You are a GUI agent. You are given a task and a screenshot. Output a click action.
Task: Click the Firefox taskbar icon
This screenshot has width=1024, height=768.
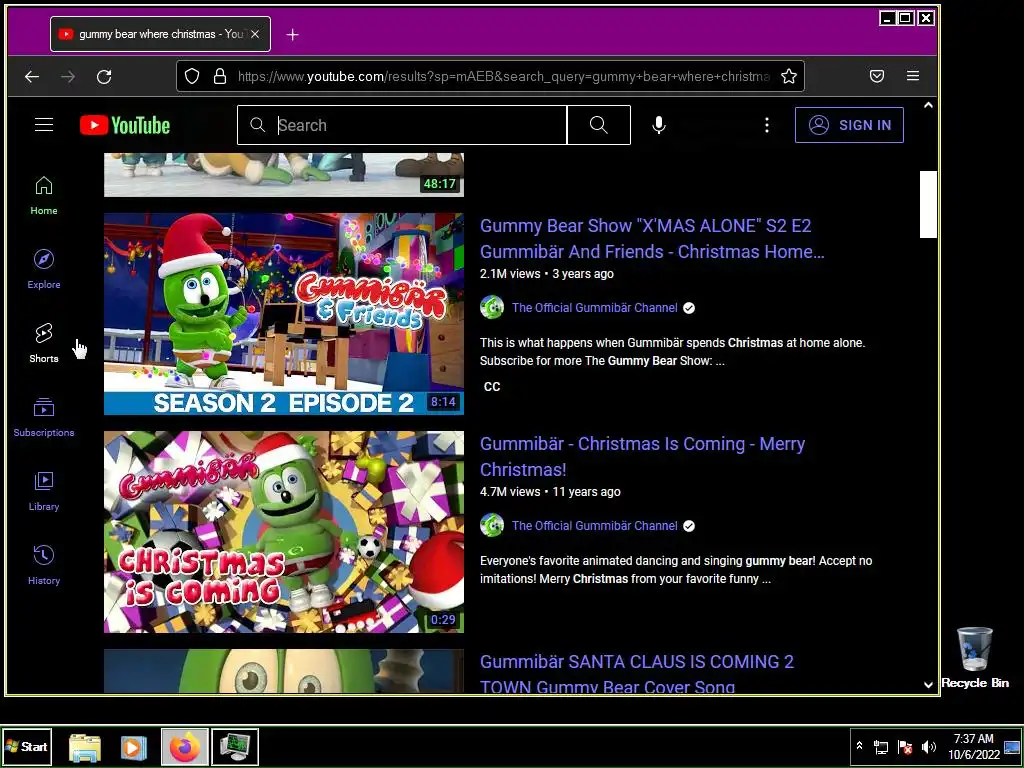pos(185,747)
